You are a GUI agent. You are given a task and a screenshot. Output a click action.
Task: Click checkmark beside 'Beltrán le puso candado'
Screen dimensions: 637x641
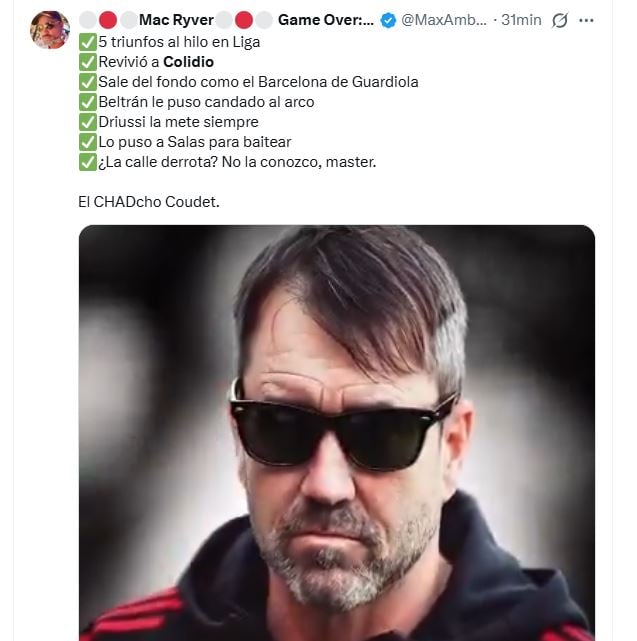point(87,102)
